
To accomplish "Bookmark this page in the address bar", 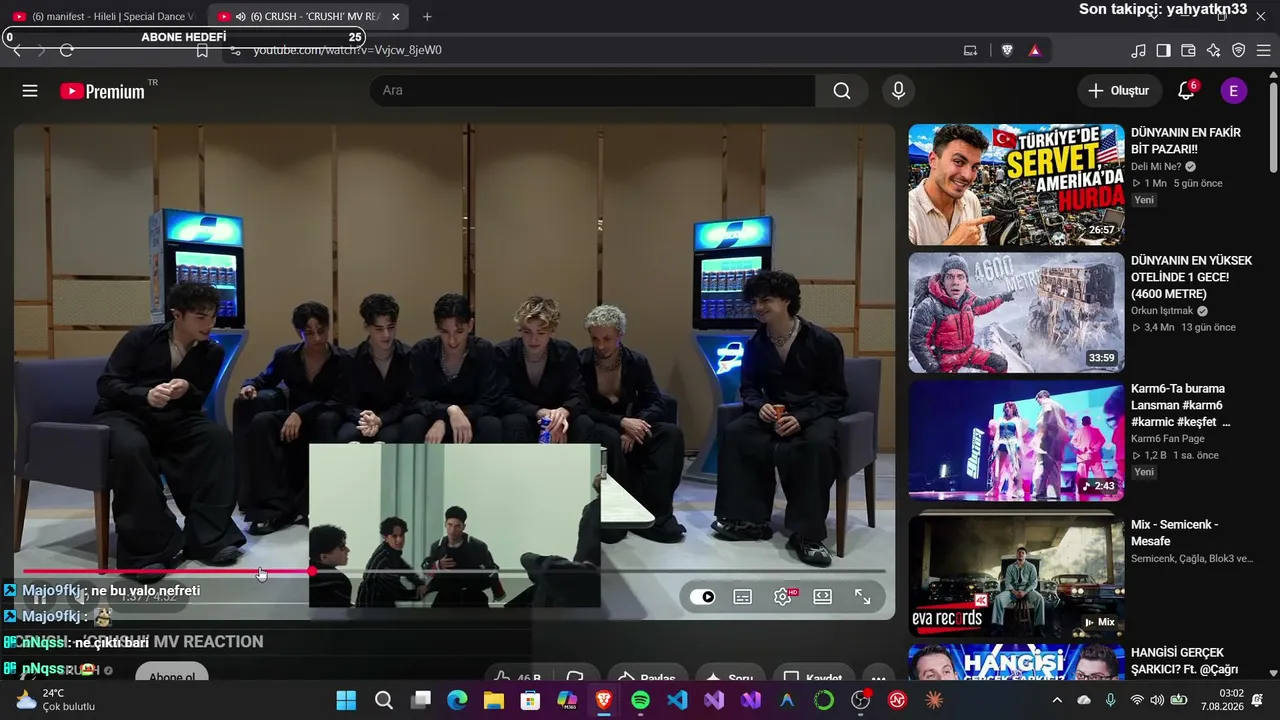I will pos(202,50).
